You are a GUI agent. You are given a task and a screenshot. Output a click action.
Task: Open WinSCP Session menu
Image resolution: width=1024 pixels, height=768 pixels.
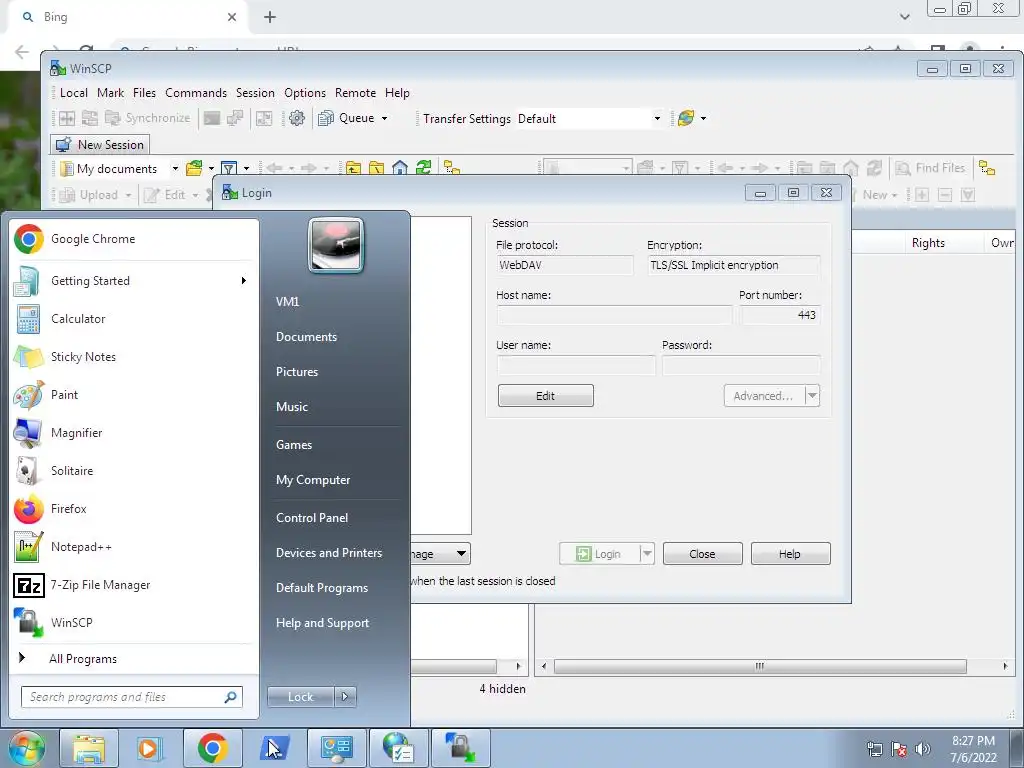[255, 93]
